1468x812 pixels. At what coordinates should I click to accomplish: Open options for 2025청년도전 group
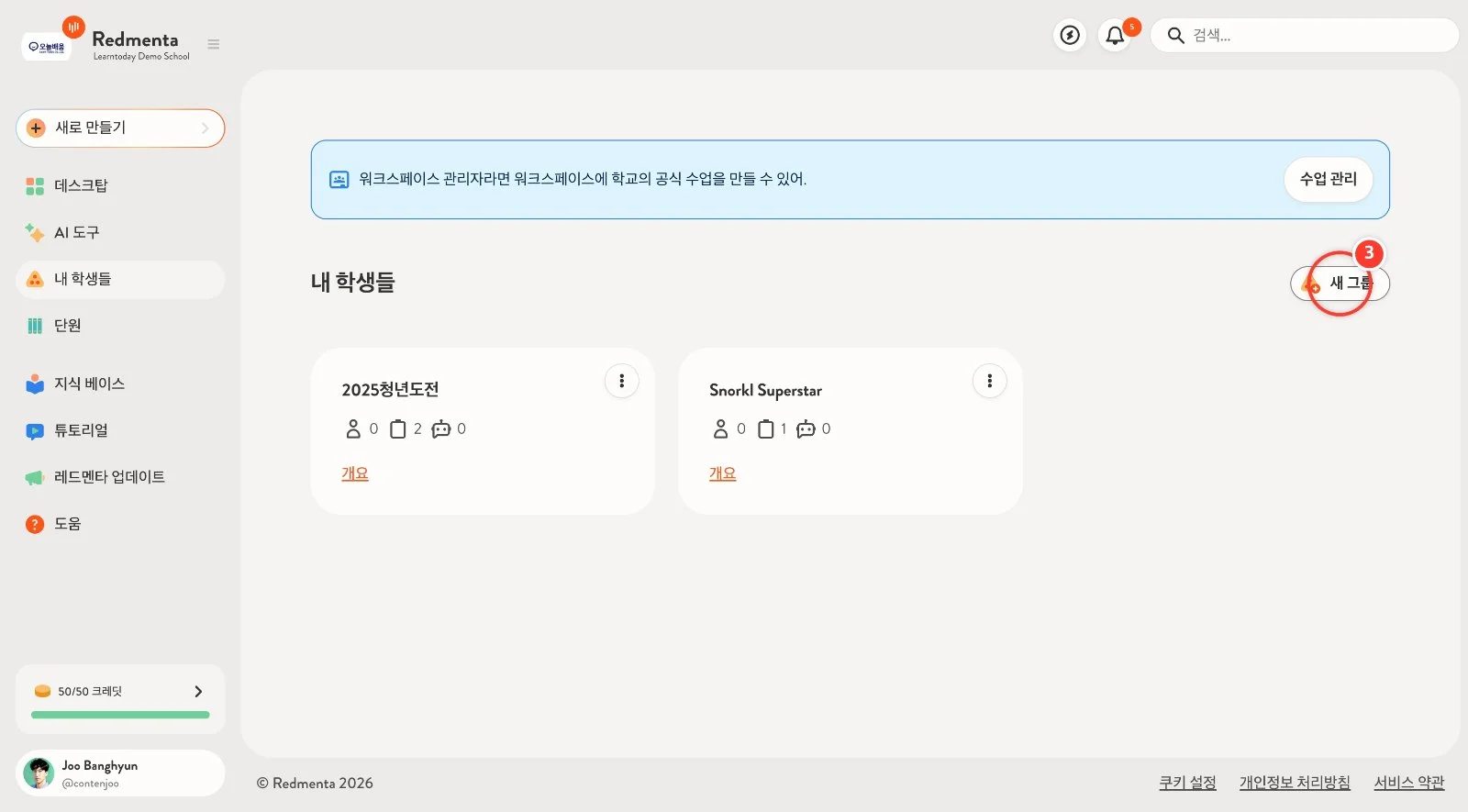(x=622, y=381)
